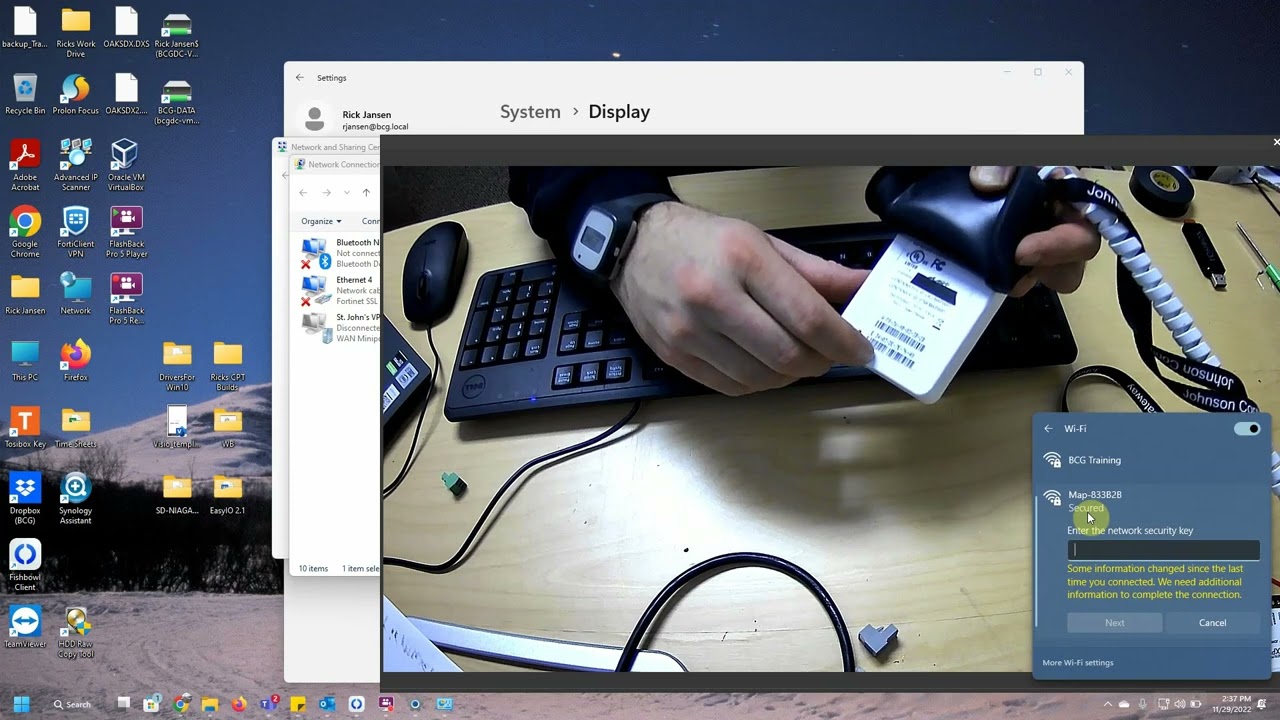Open the Rick Jansen account in Settings

pos(357,120)
